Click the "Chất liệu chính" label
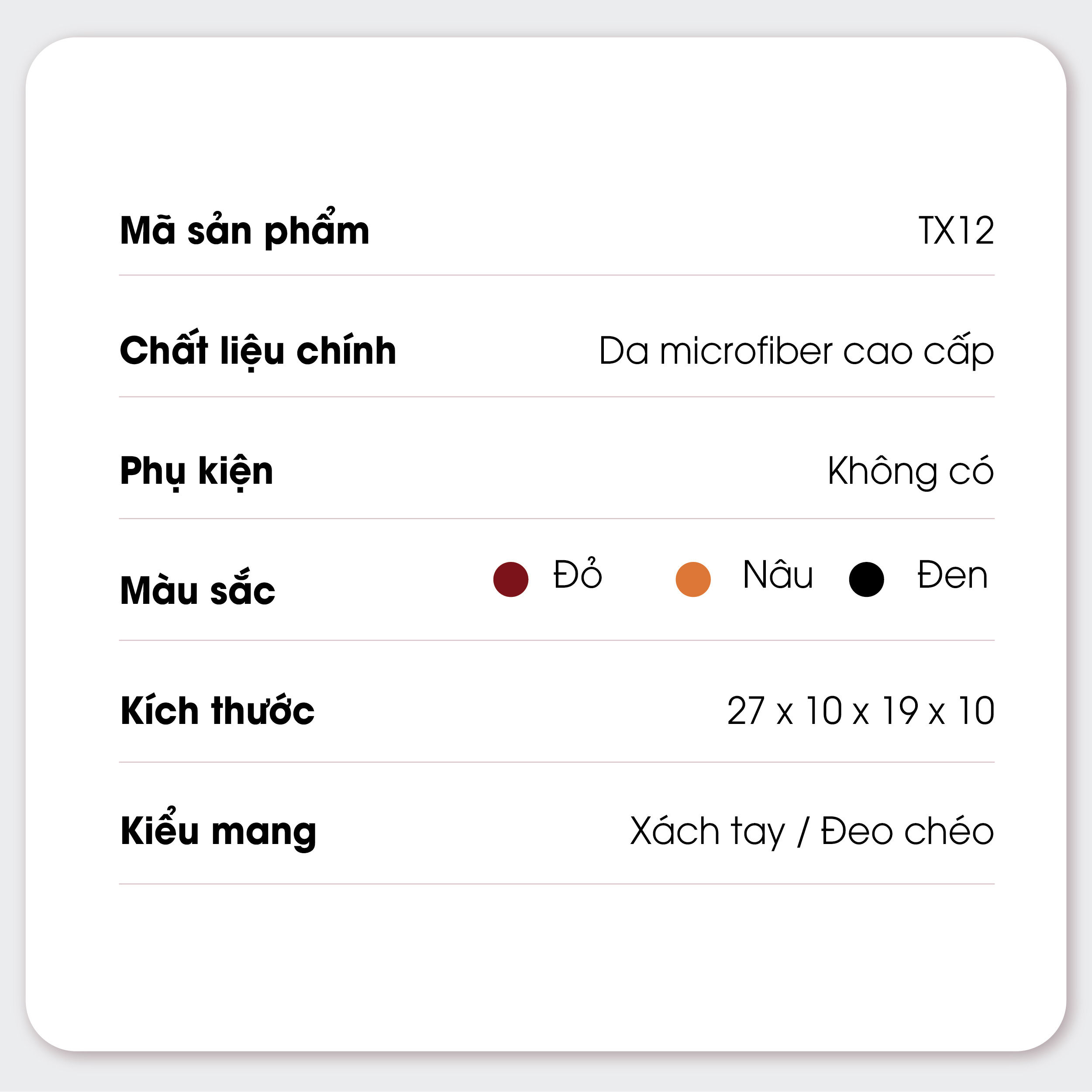The image size is (1092, 1092). (x=258, y=351)
